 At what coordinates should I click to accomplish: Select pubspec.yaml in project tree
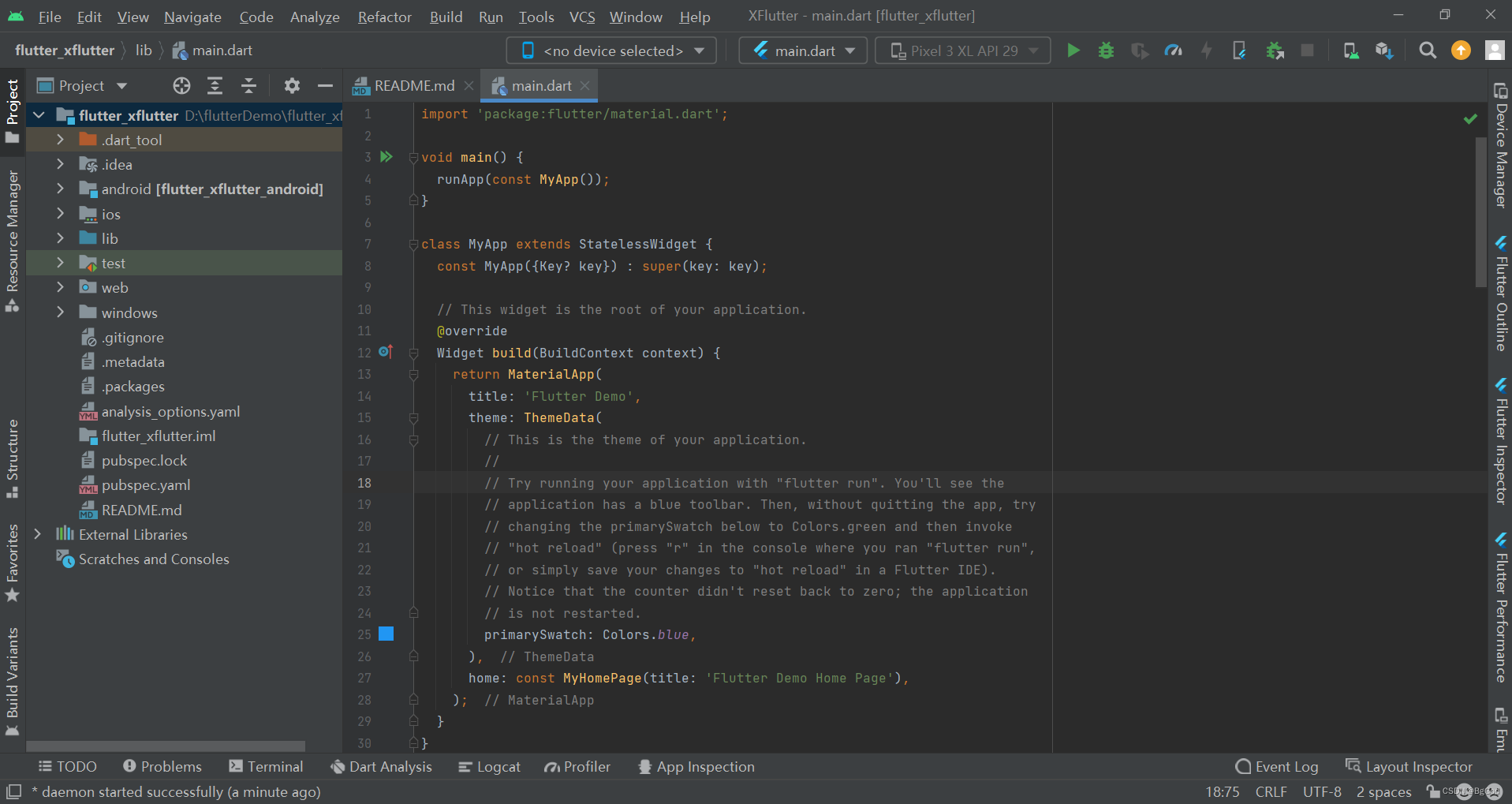(146, 485)
